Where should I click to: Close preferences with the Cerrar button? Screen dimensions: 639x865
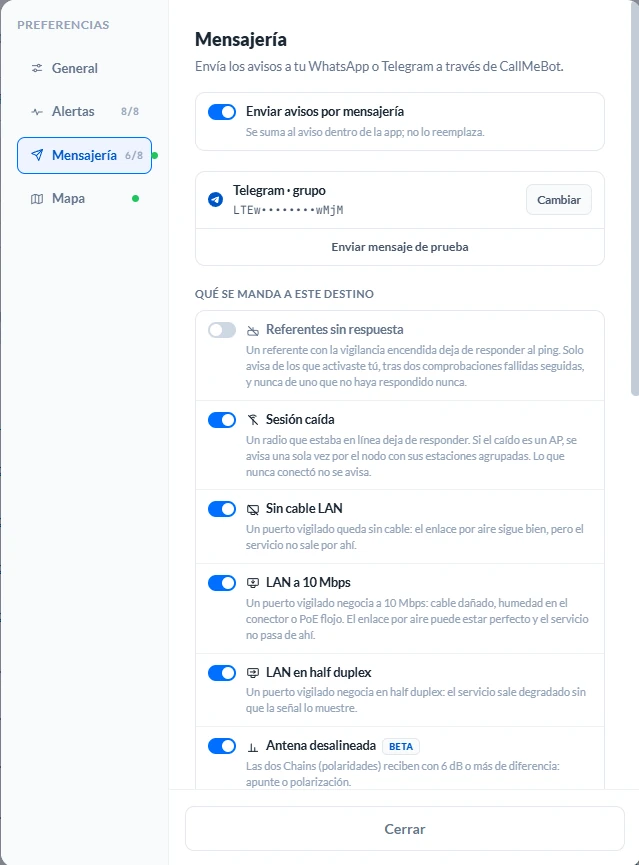point(404,829)
